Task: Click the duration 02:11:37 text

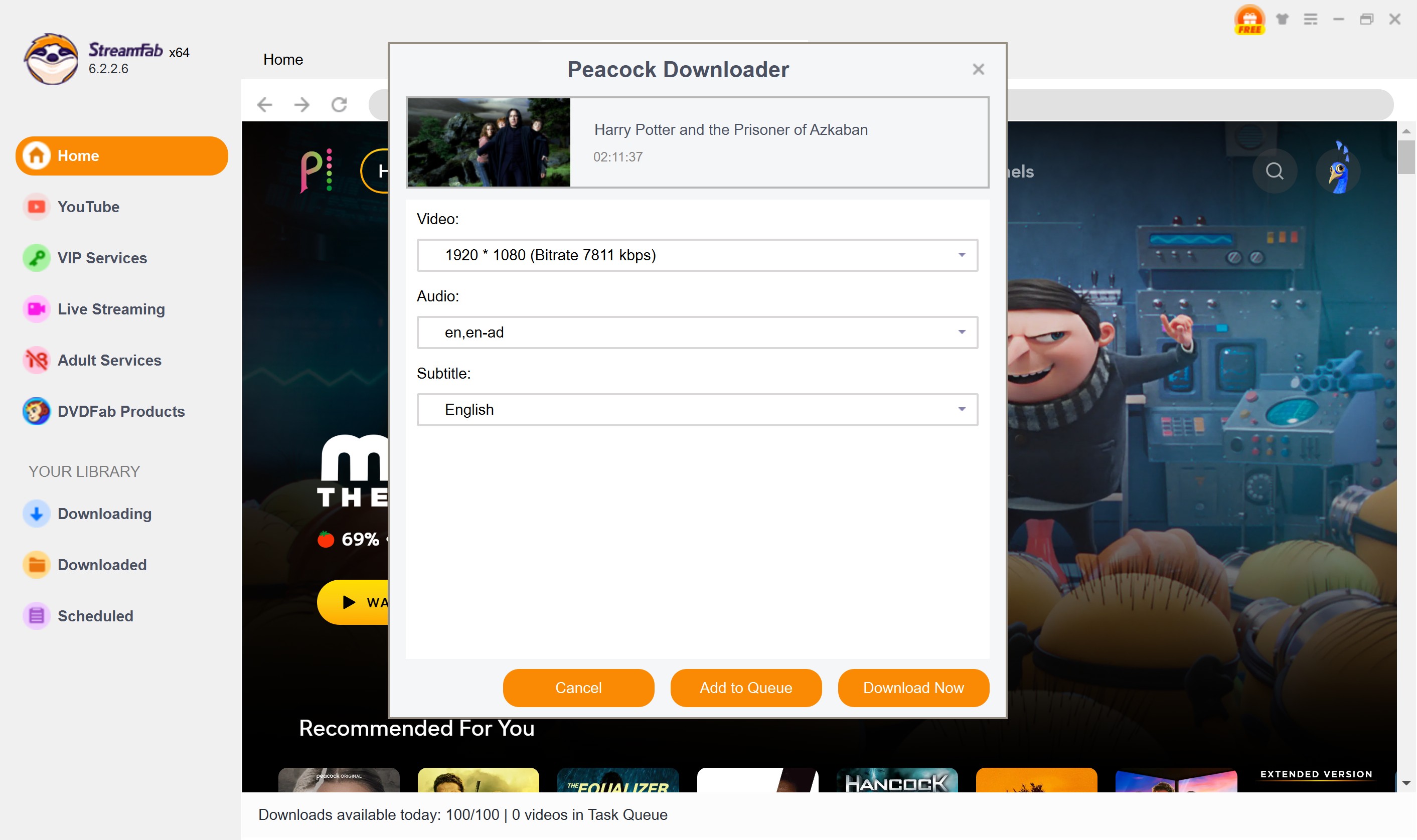Action: pyautogui.click(x=617, y=157)
